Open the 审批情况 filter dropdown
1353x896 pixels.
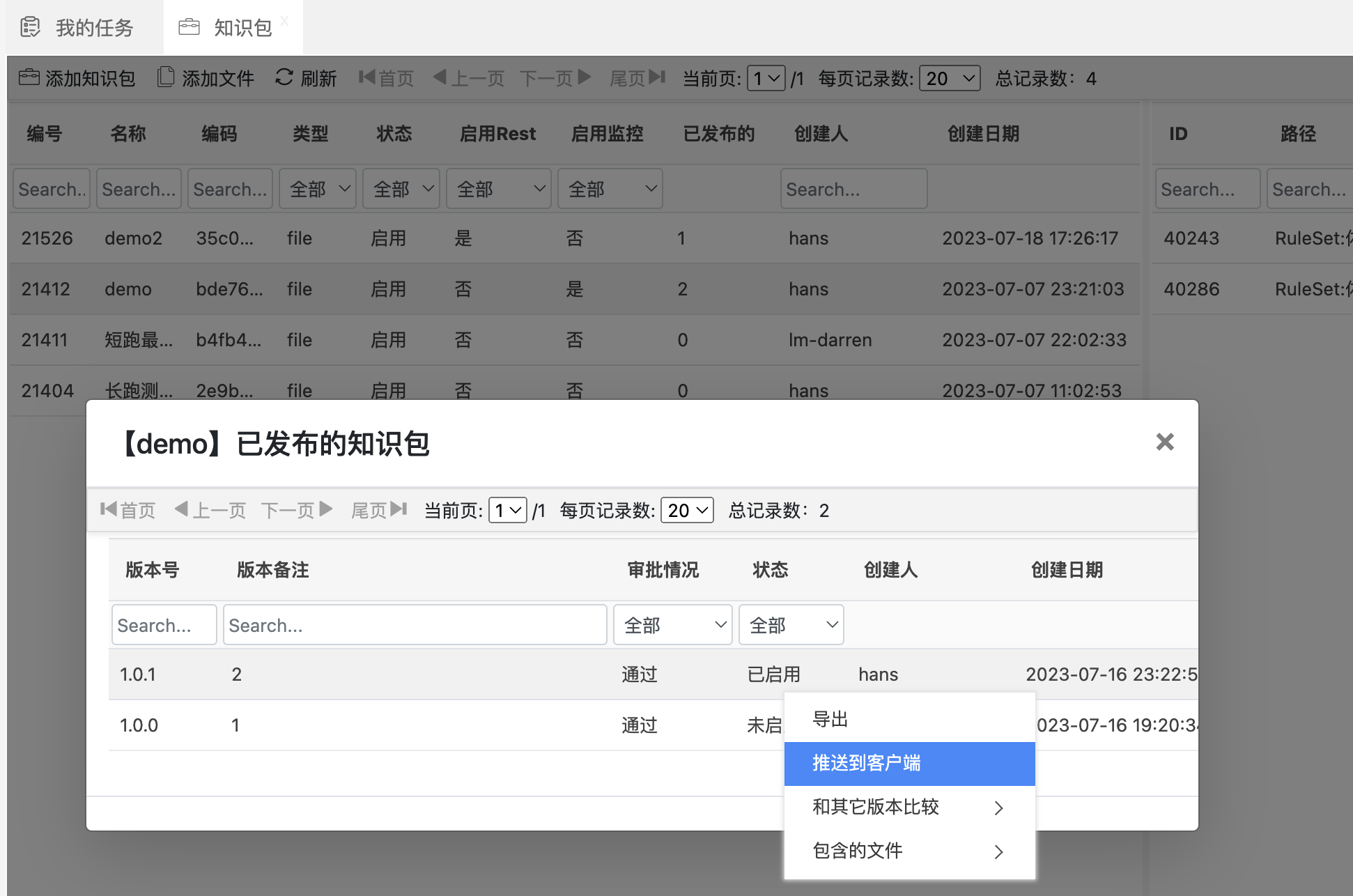pos(672,625)
